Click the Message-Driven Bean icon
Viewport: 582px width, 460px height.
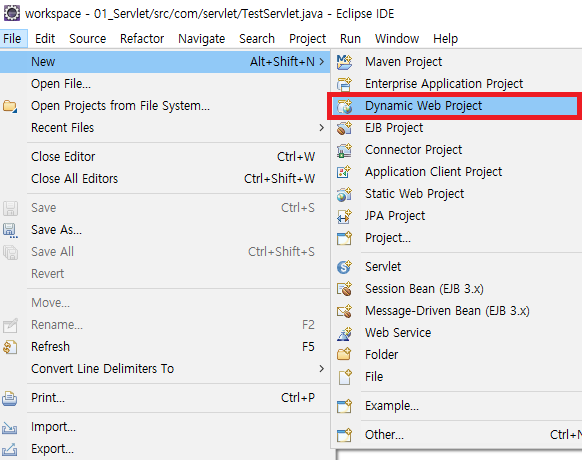tap(344, 311)
